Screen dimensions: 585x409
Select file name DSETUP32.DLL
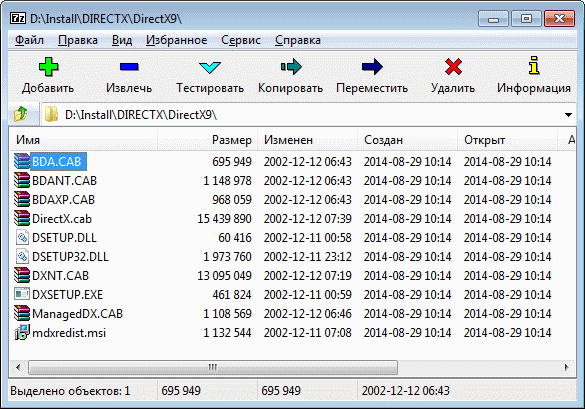click(71, 257)
